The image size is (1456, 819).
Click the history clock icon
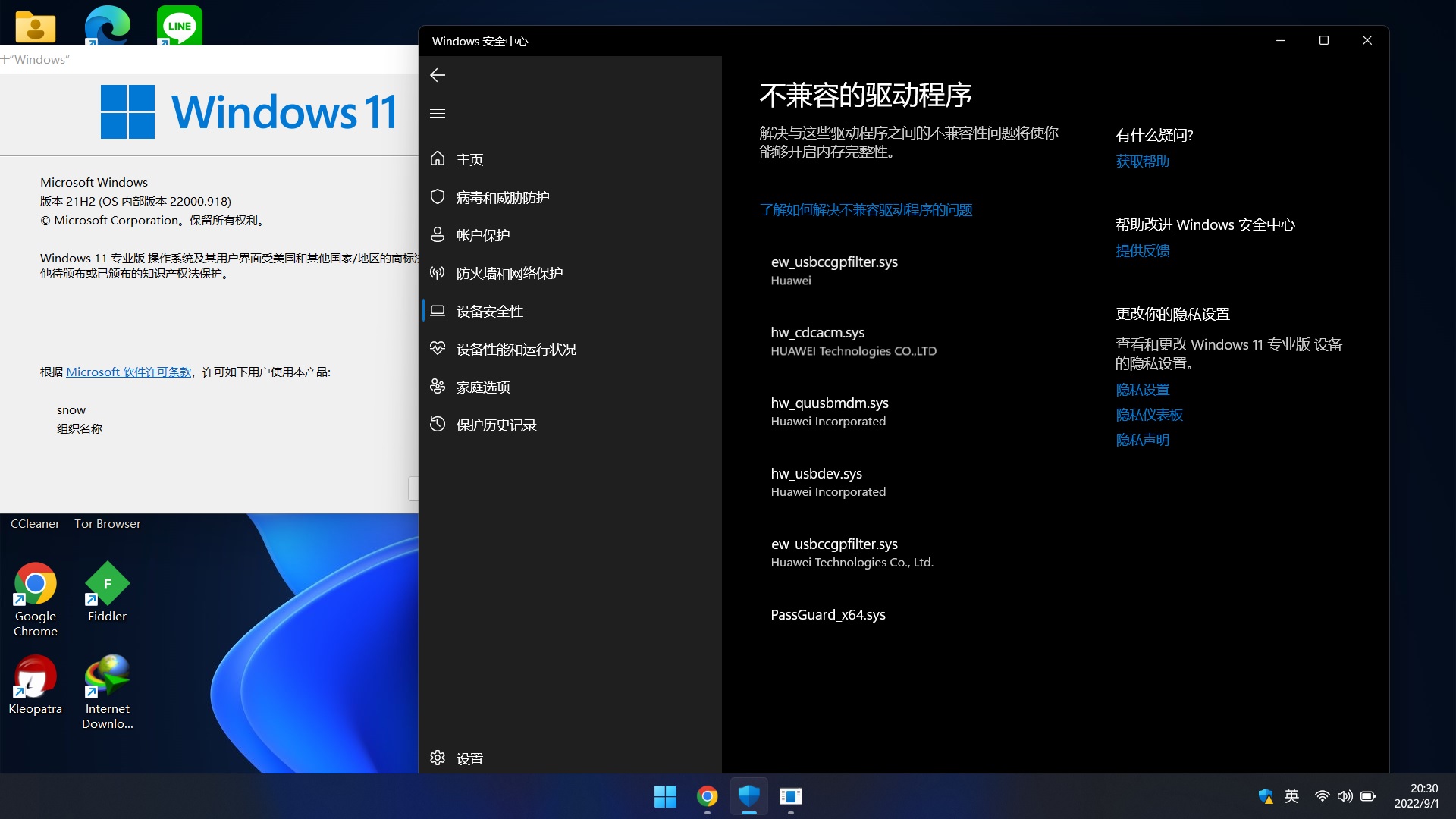[x=438, y=424]
